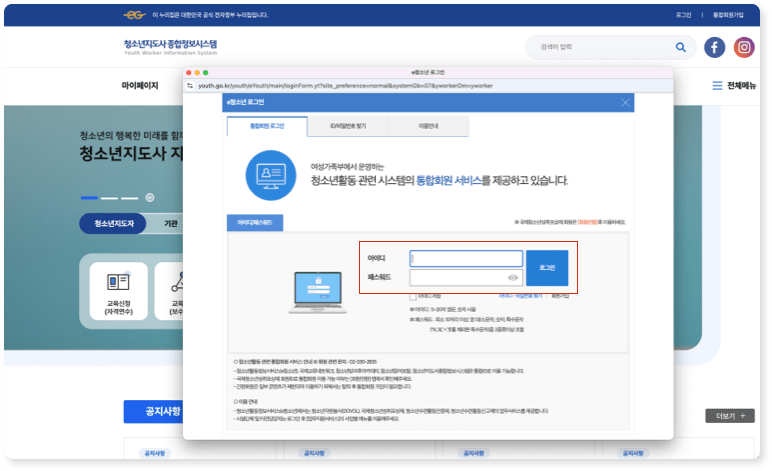Click into the 아이디 input field
Screen dimensions: 772x471
(466, 258)
